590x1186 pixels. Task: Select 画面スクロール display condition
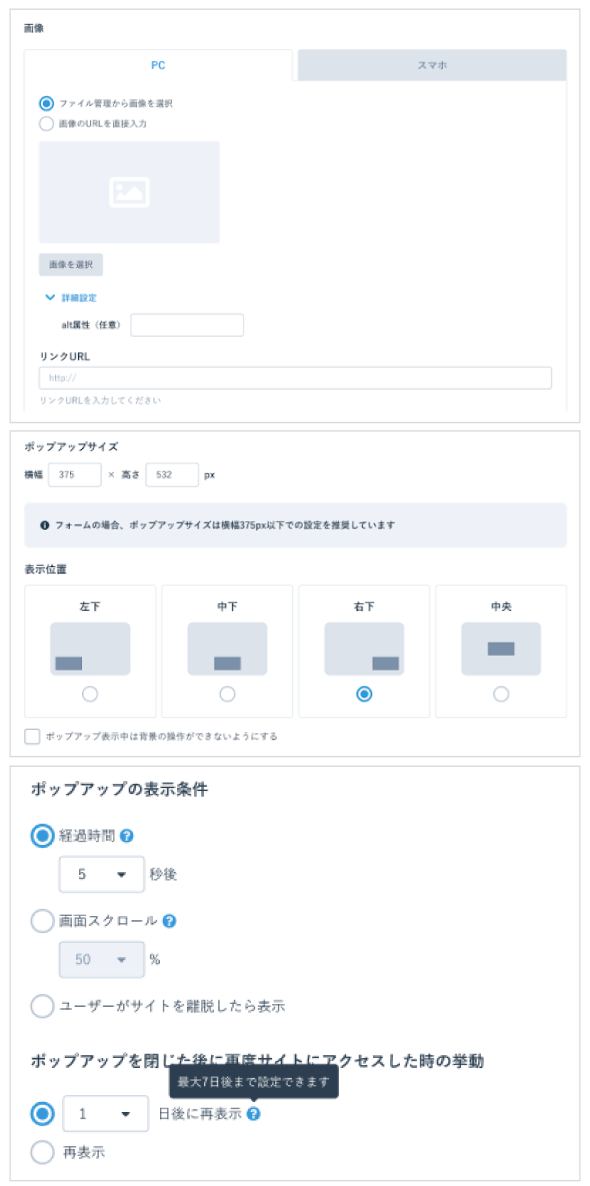(x=42, y=921)
